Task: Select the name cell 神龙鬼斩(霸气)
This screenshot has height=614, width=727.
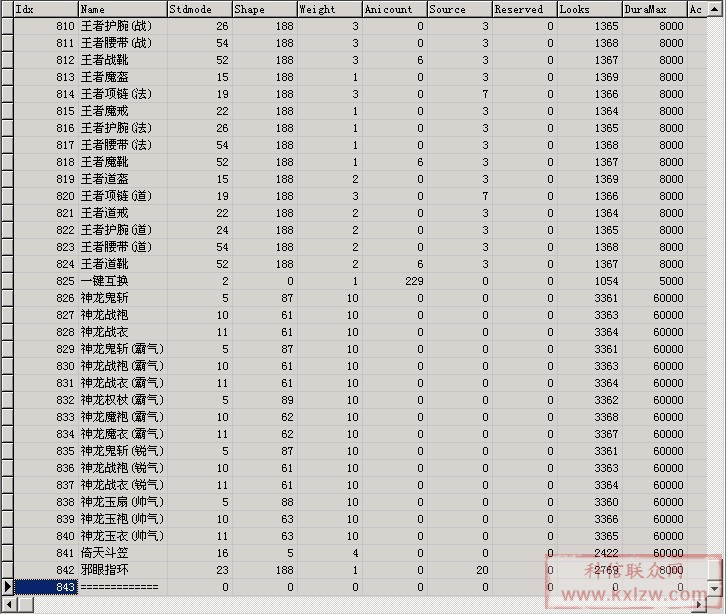Action: (x=122, y=349)
